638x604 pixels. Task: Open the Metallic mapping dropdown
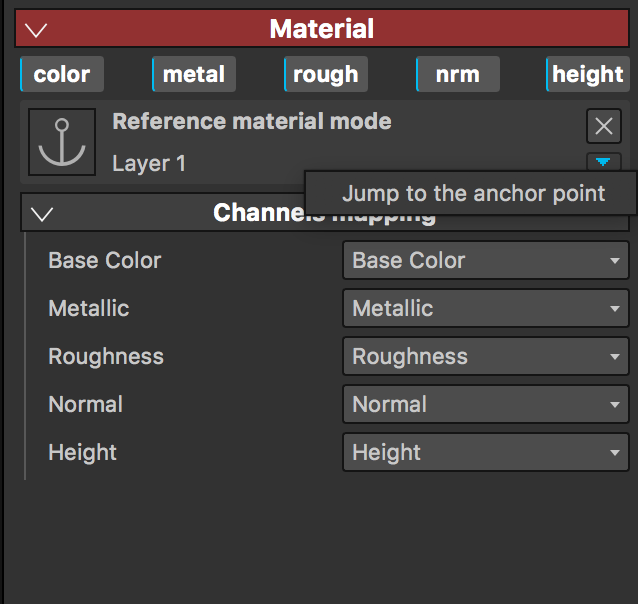click(485, 309)
